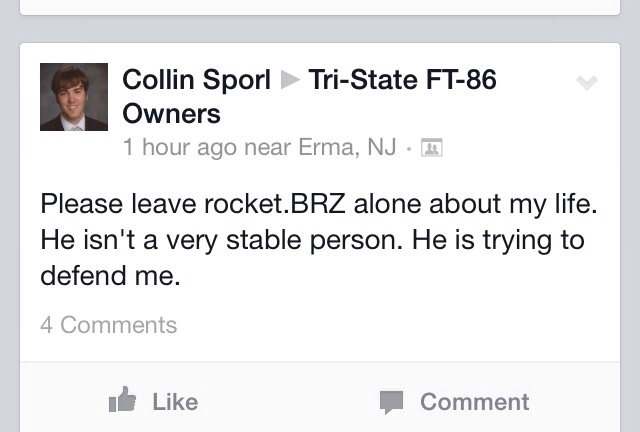The image size is (640, 432).
Task: Open the Tri-State FT-86 group link
Action: (x=402, y=80)
